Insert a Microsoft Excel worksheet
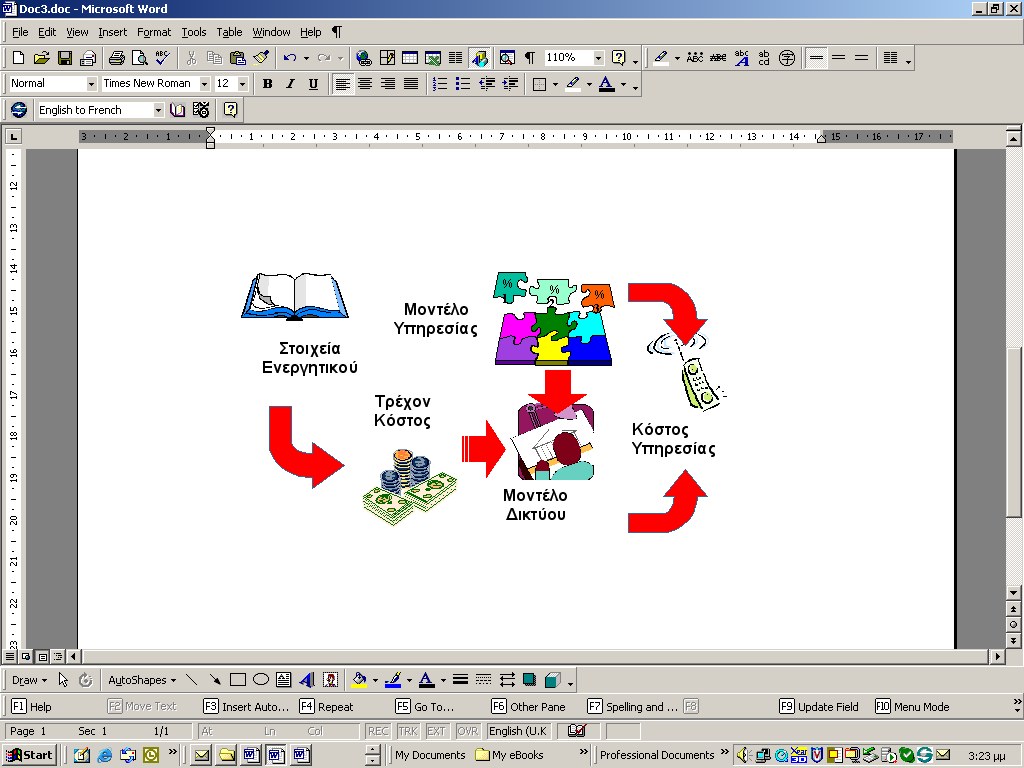The height and width of the screenshot is (768, 1024). [x=433, y=58]
